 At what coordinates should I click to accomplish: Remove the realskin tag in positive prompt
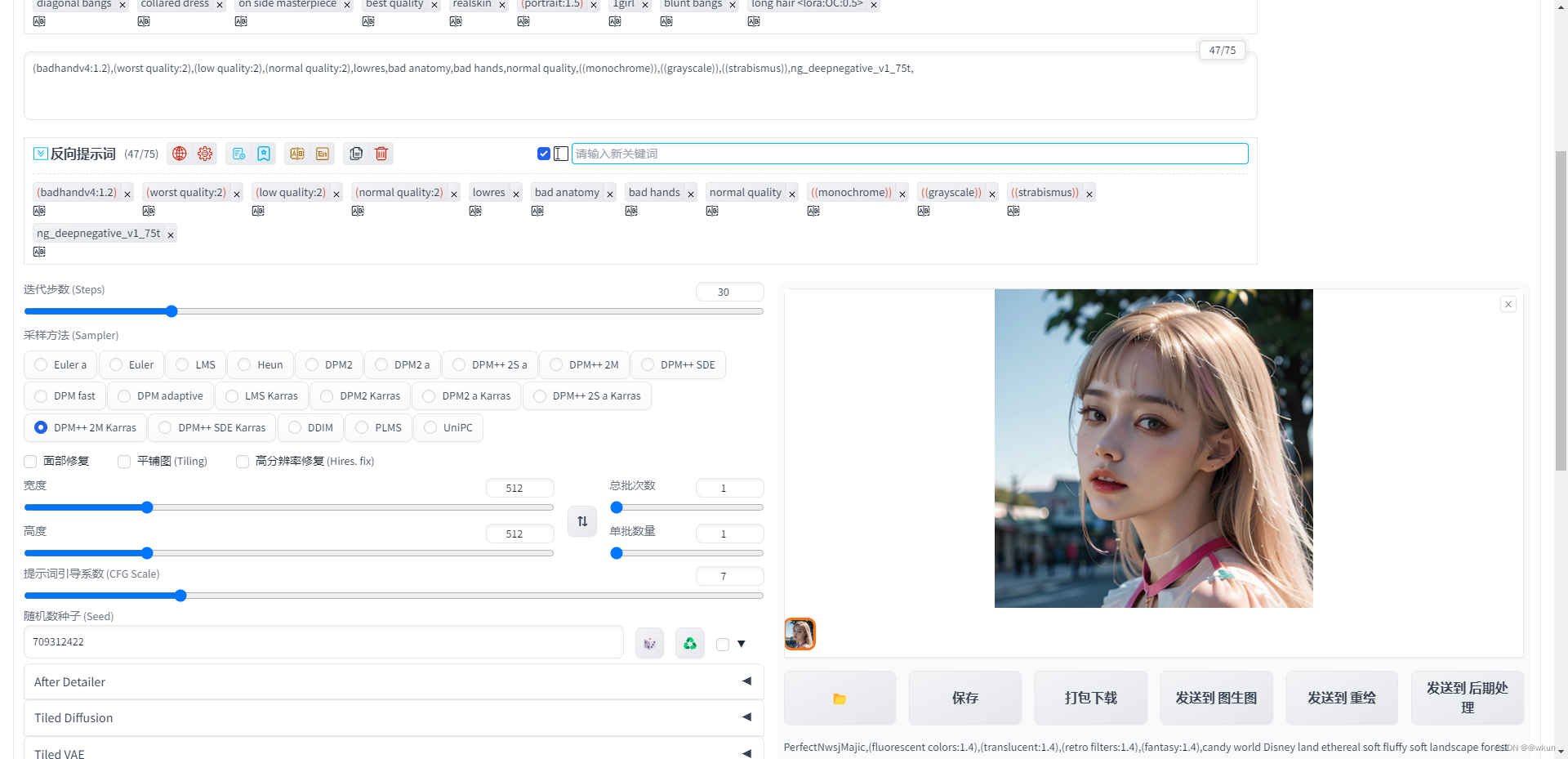coord(502,5)
